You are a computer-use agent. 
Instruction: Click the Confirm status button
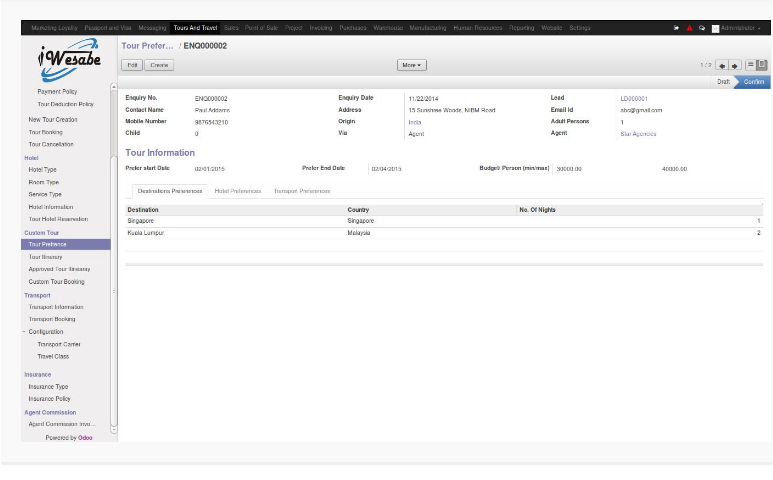click(x=755, y=81)
